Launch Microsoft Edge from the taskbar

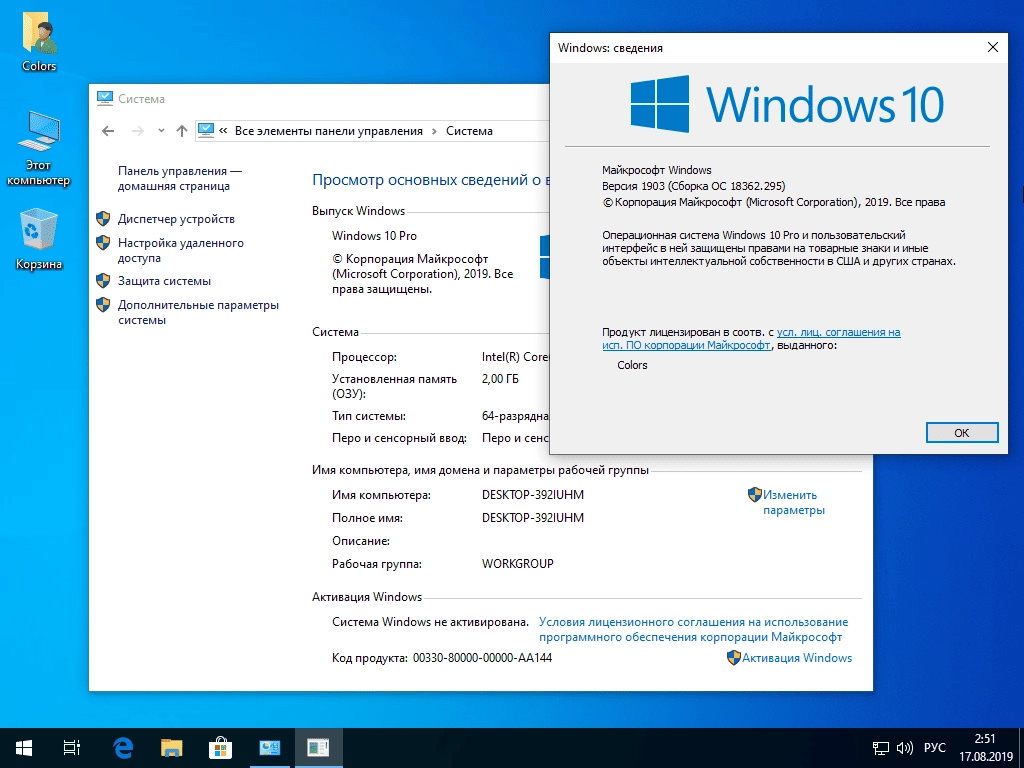tap(123, 748)
